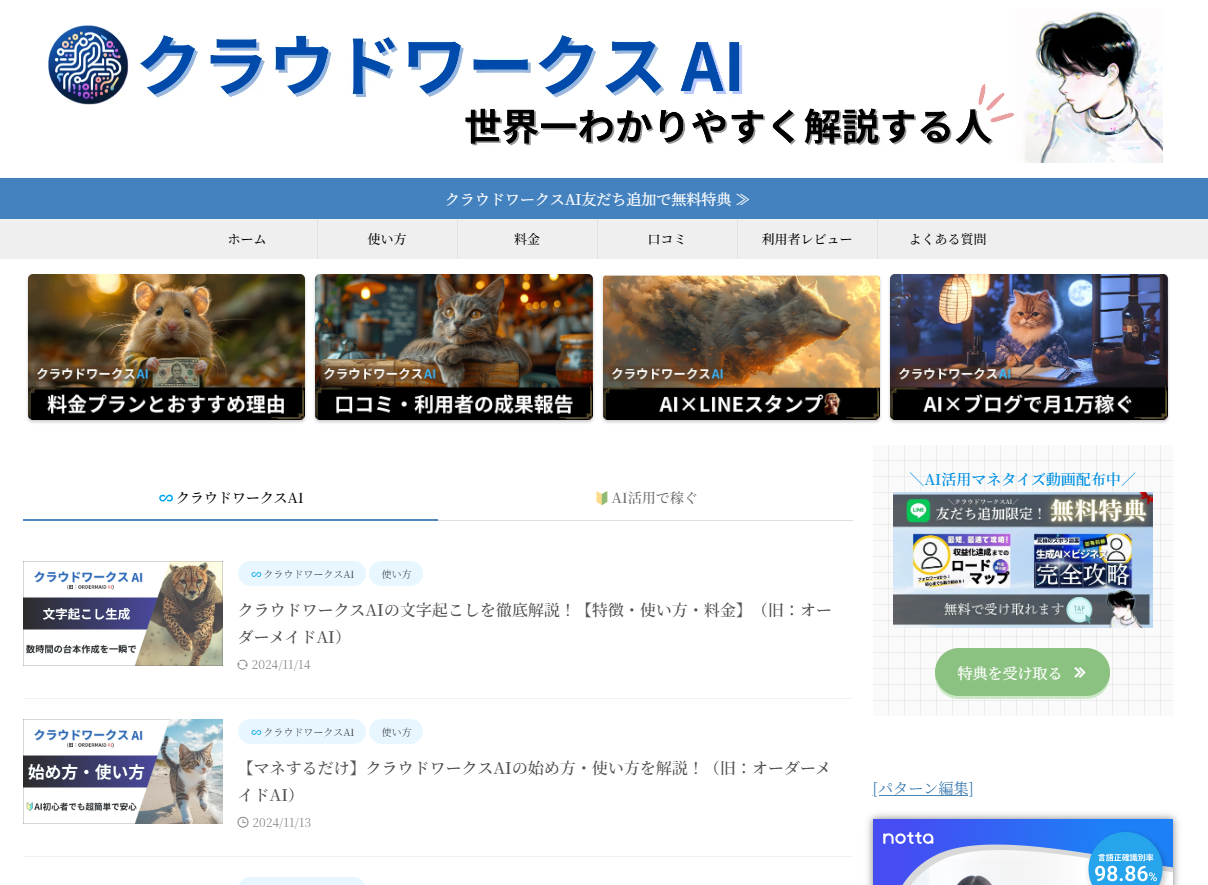Click the clock icon next to 2024/11/13
The width and height of the screenshot is (1208, 885).
click(243, 823)
